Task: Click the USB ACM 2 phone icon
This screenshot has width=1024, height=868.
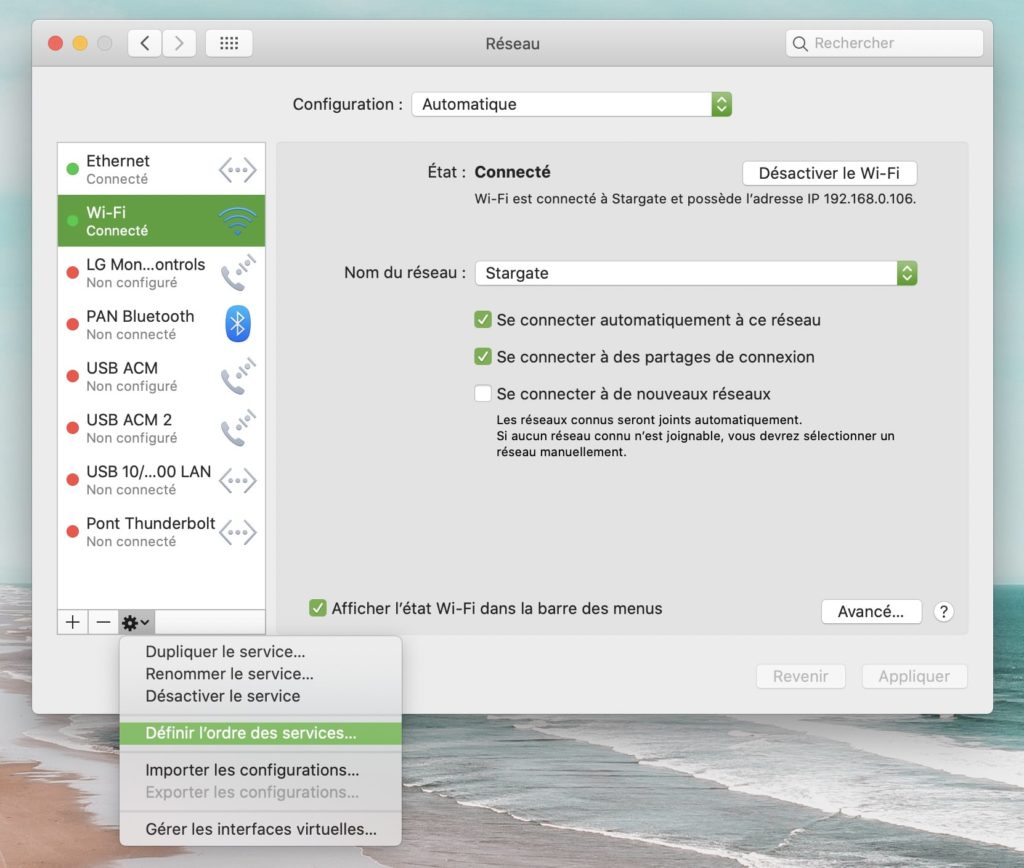Action: [x=238, y=428]
